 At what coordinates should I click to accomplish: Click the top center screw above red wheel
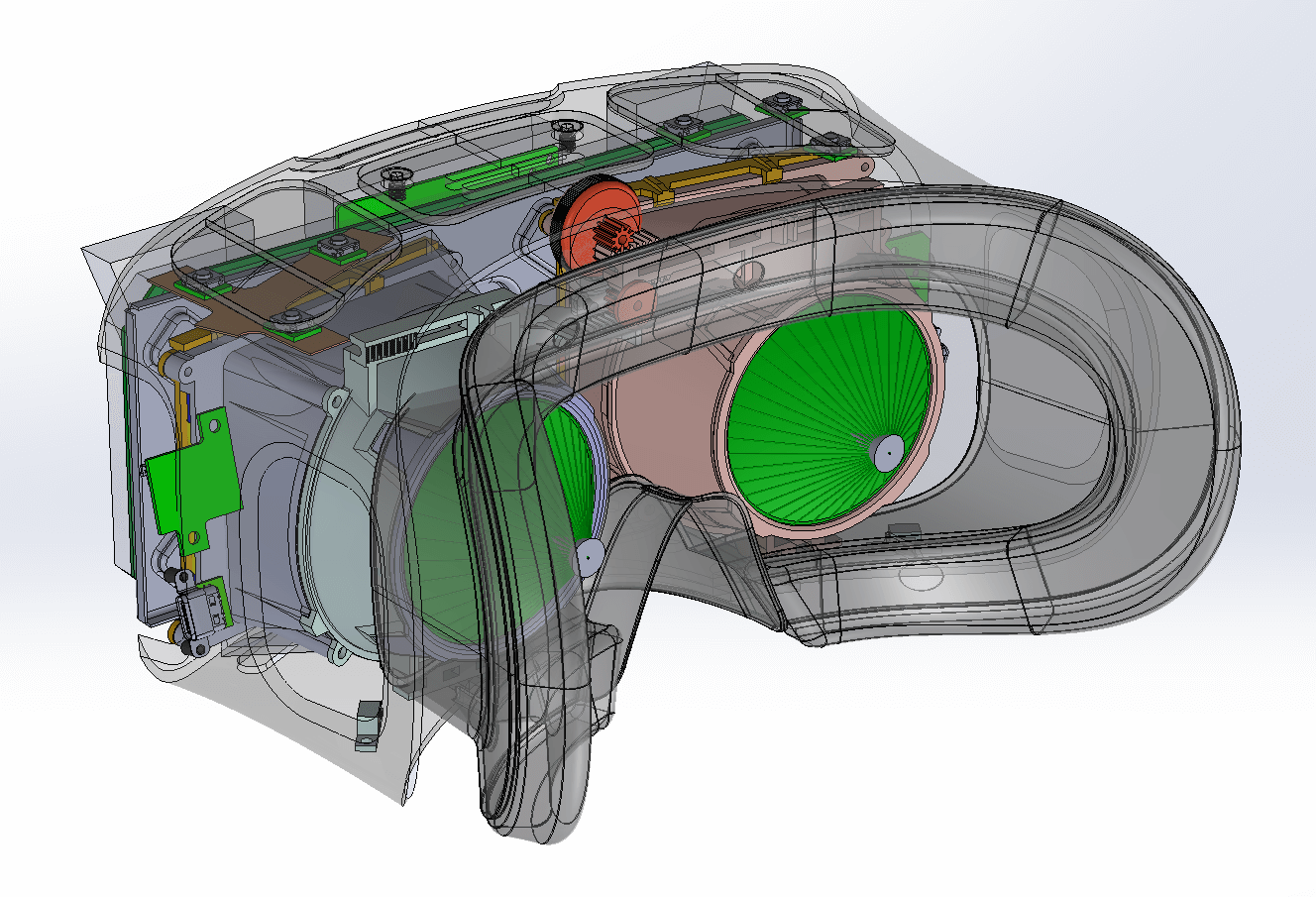[x=567, y=130]
